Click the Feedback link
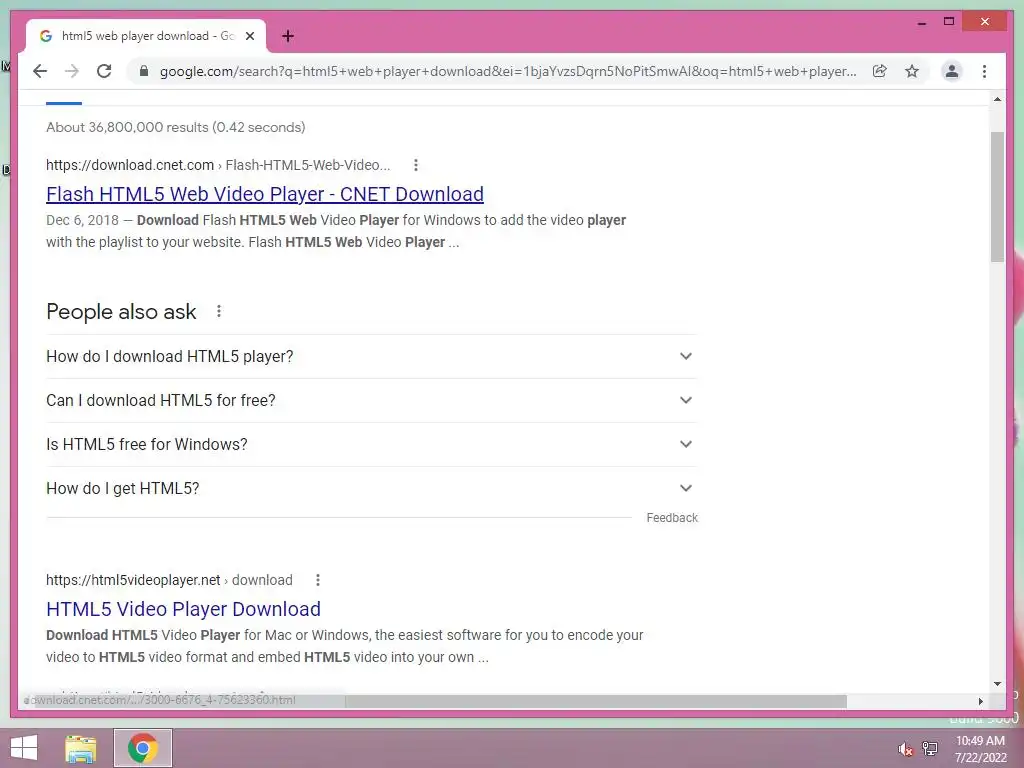Screen dimensions: 1024x768 point(672,518)
